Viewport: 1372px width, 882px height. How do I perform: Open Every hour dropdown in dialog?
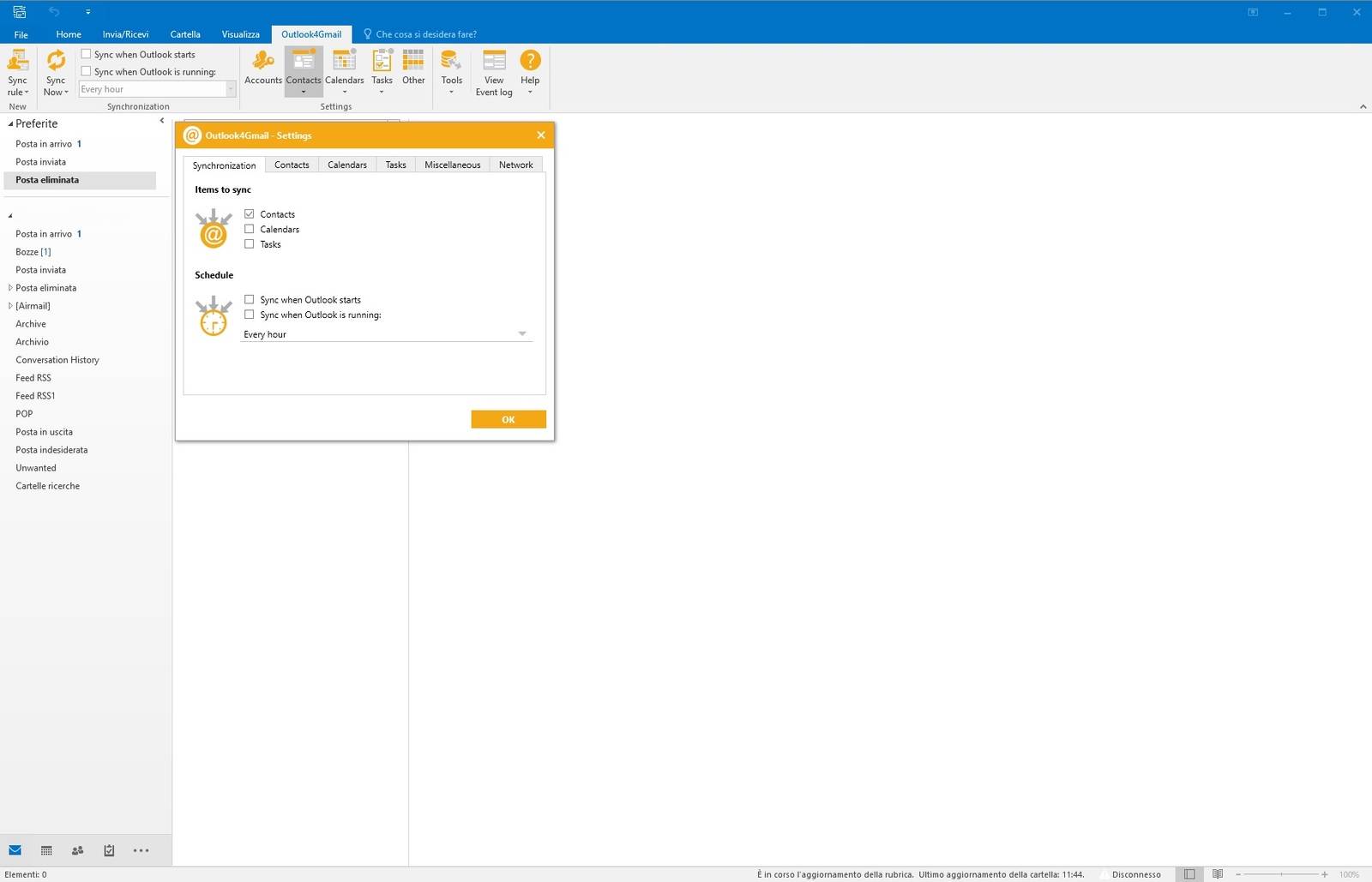(387, 334)
